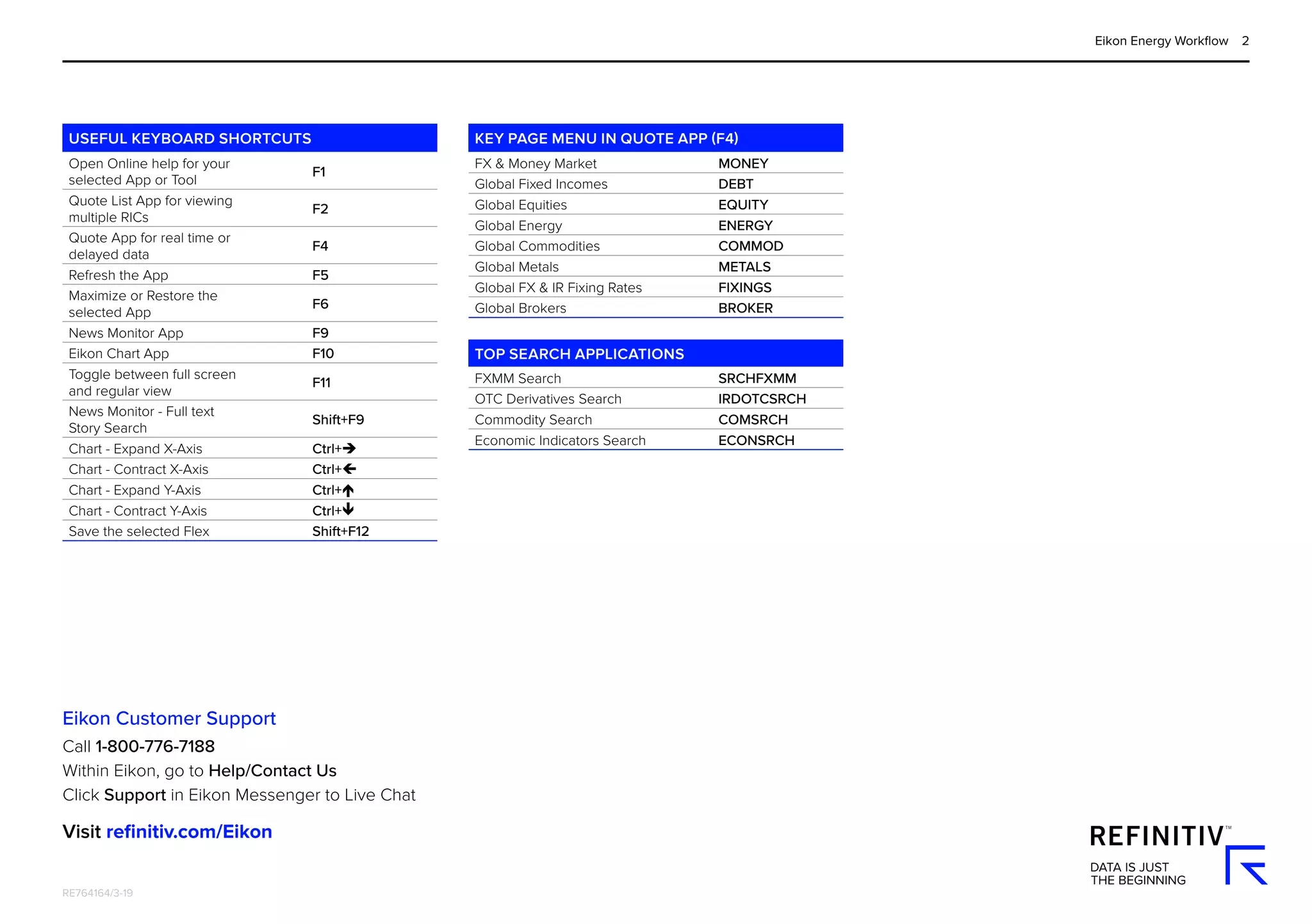1312x924 pixels.
Task: Click the right arrow icon after Ctrl+
Action: (x=349, y=448)
